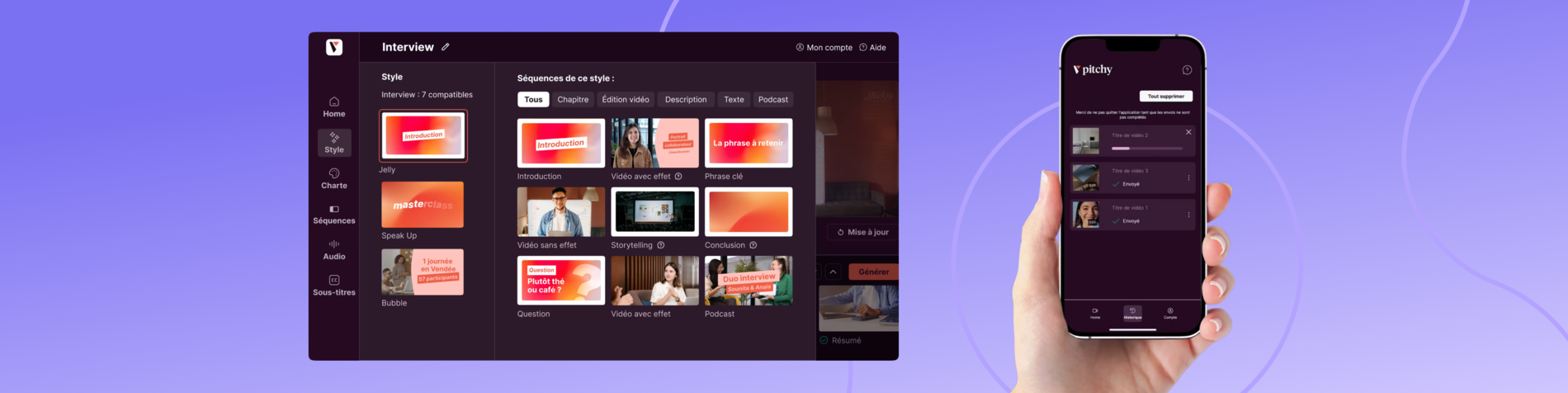Open Home in the left sidebar

coord(334,107)
